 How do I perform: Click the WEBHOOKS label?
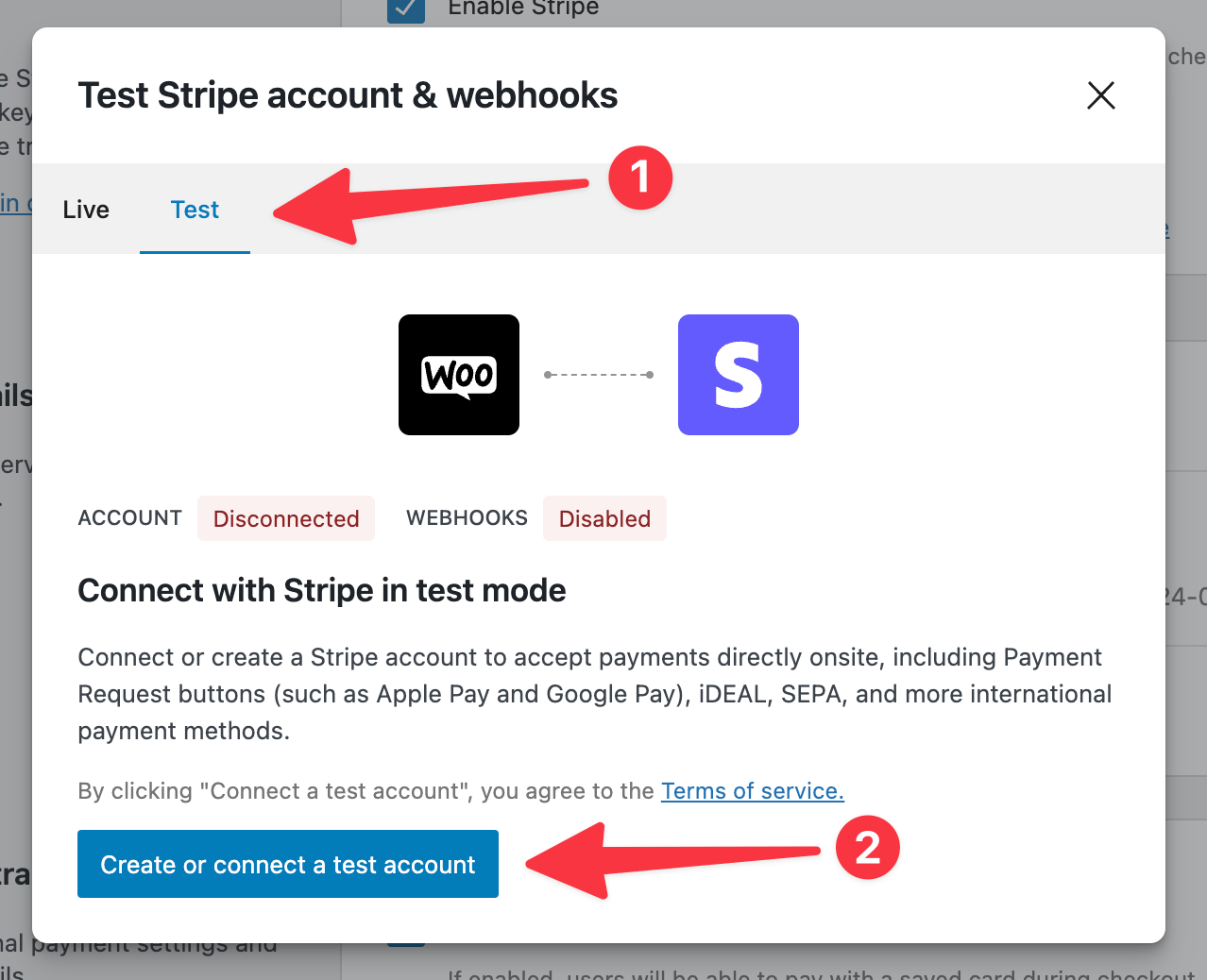(467, 518)
